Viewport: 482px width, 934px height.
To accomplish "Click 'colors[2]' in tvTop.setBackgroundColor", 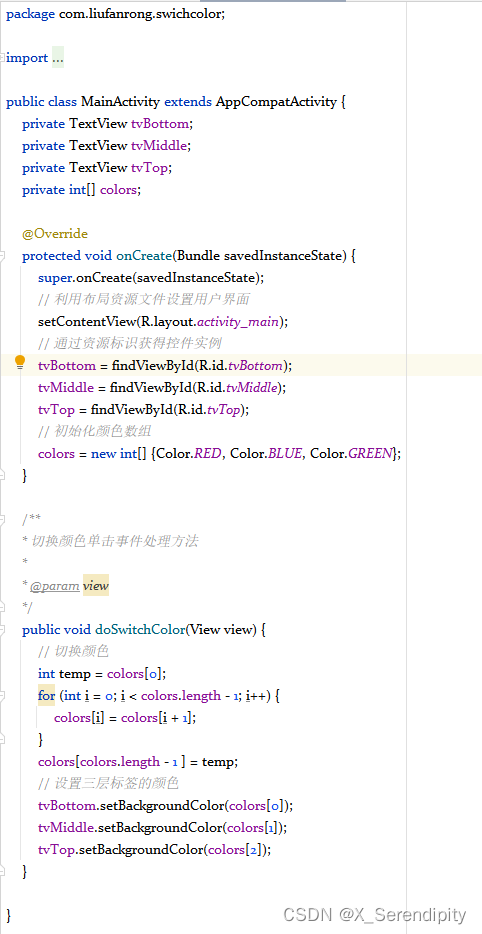I will (235, 850).
